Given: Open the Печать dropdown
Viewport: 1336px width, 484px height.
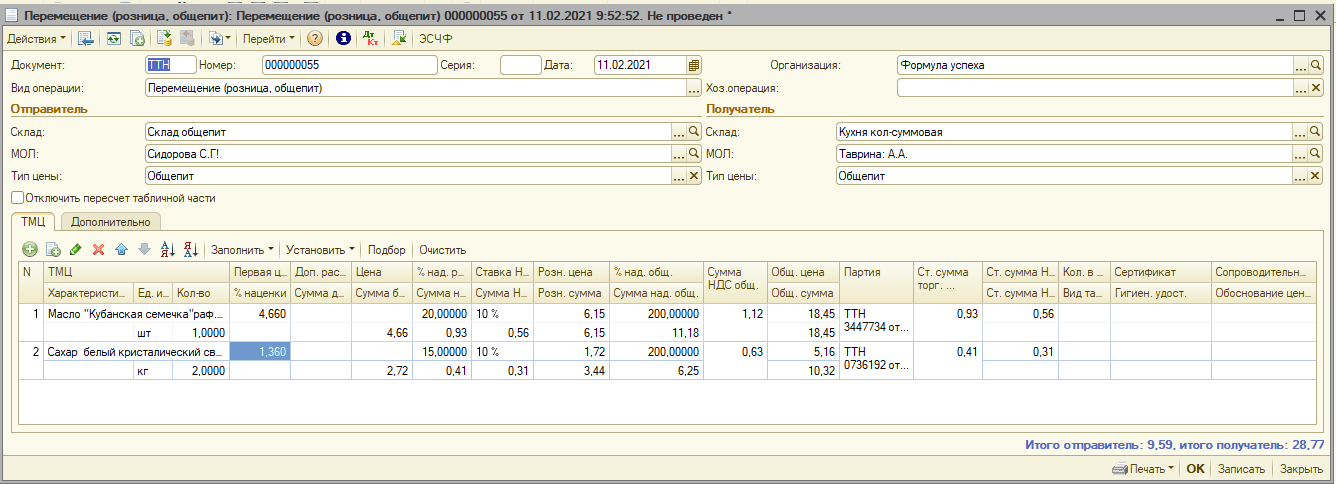Looking at the screenshot, I should click(x=1143, y=469).
